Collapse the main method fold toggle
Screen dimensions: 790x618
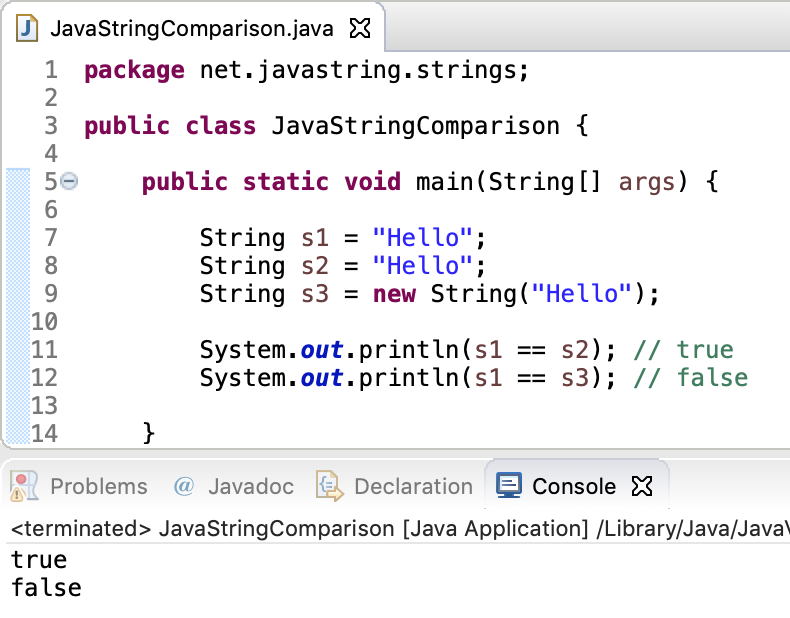(x=68, y=182)
